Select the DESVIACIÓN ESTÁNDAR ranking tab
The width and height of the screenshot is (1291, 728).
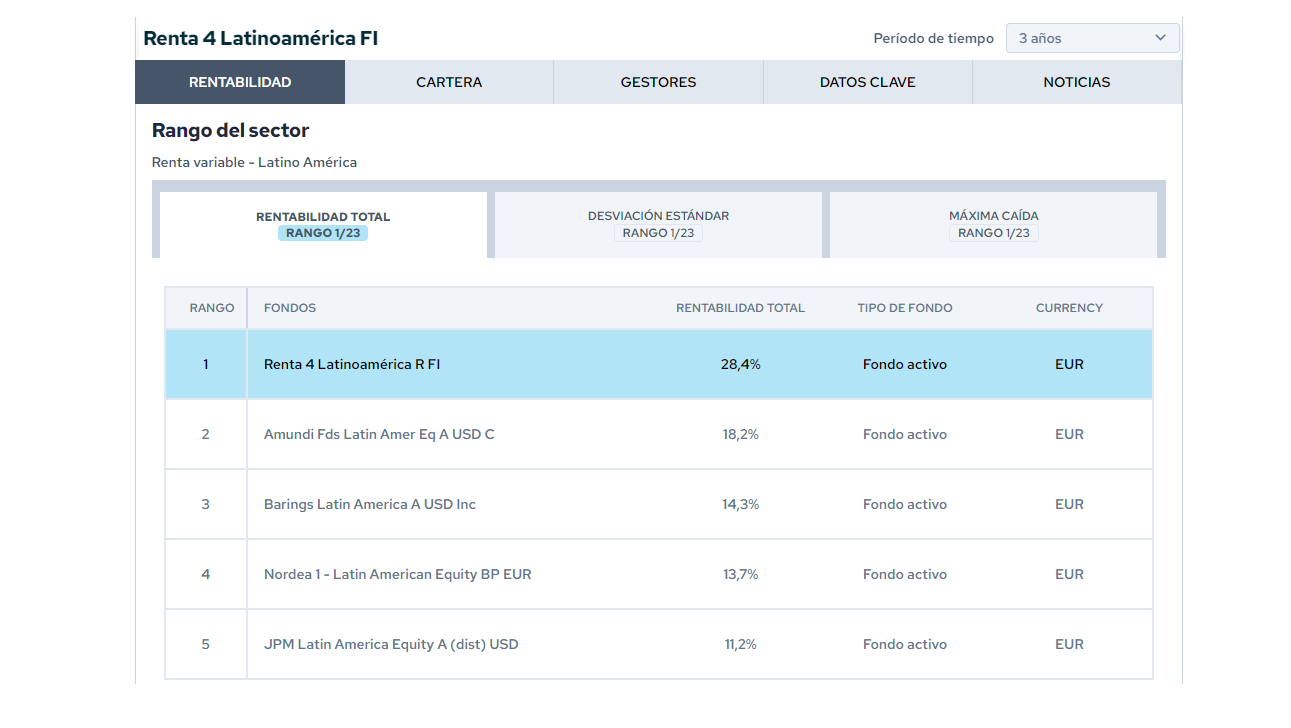tap(658, 225)
